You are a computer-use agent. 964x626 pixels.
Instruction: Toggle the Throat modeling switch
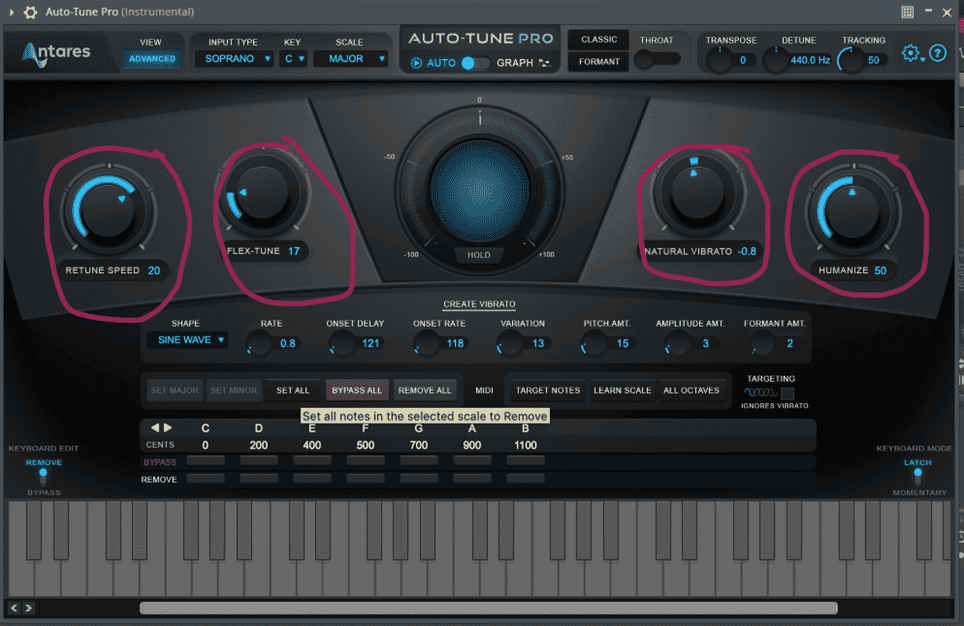[x=655, y=61]
